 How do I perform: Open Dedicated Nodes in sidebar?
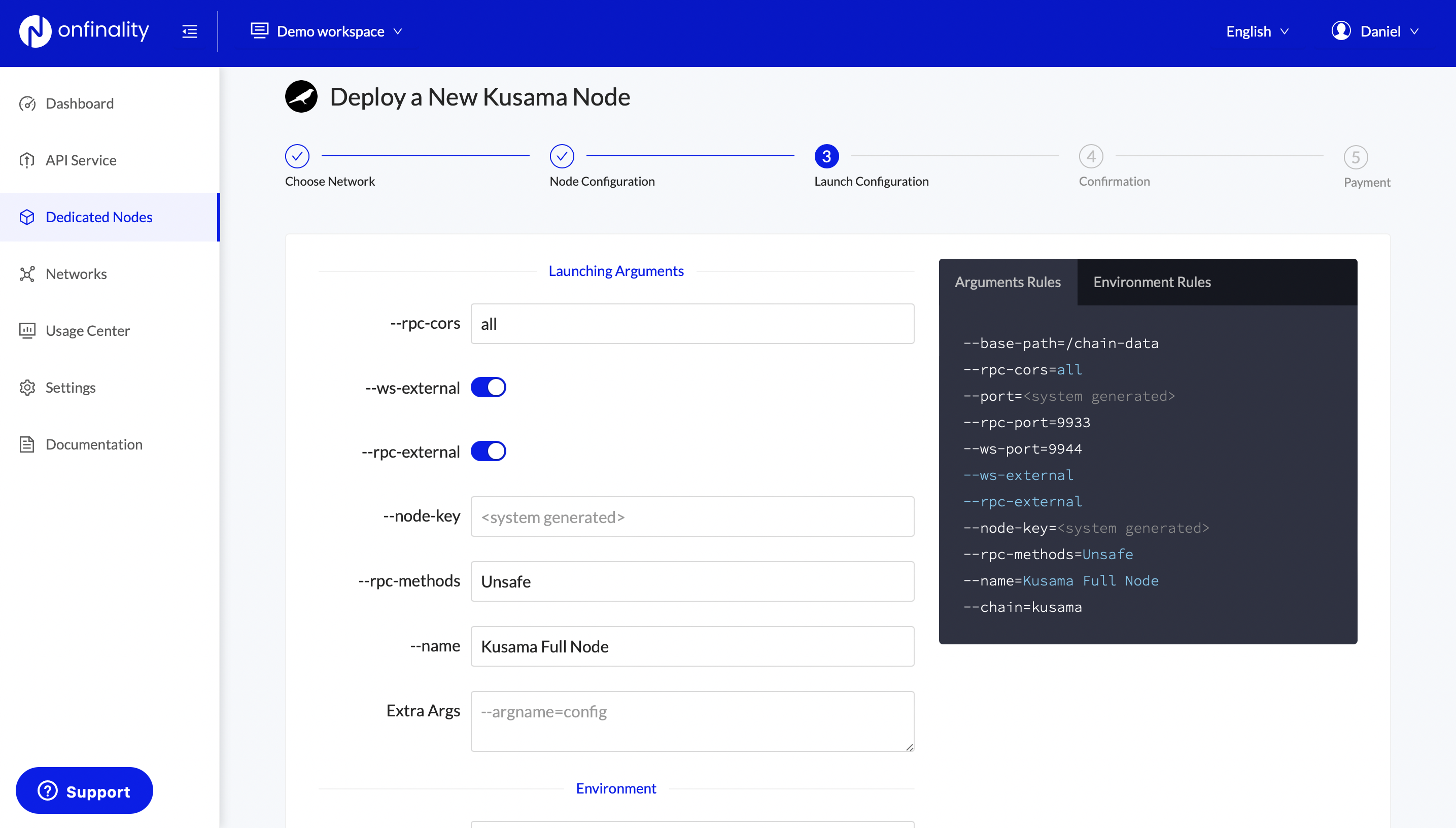coord(99,217)
